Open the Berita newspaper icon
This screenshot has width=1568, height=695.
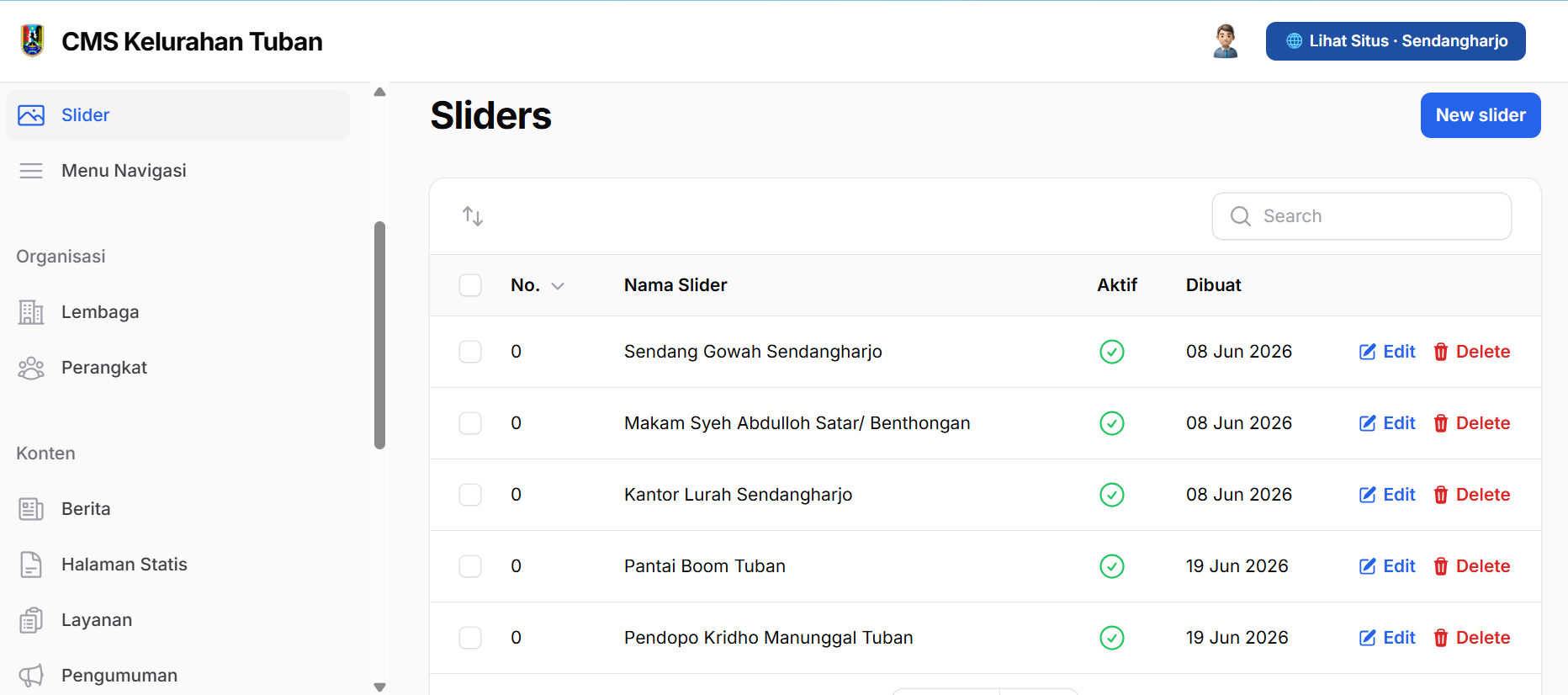pyautogui.click(x=31, y=509)
